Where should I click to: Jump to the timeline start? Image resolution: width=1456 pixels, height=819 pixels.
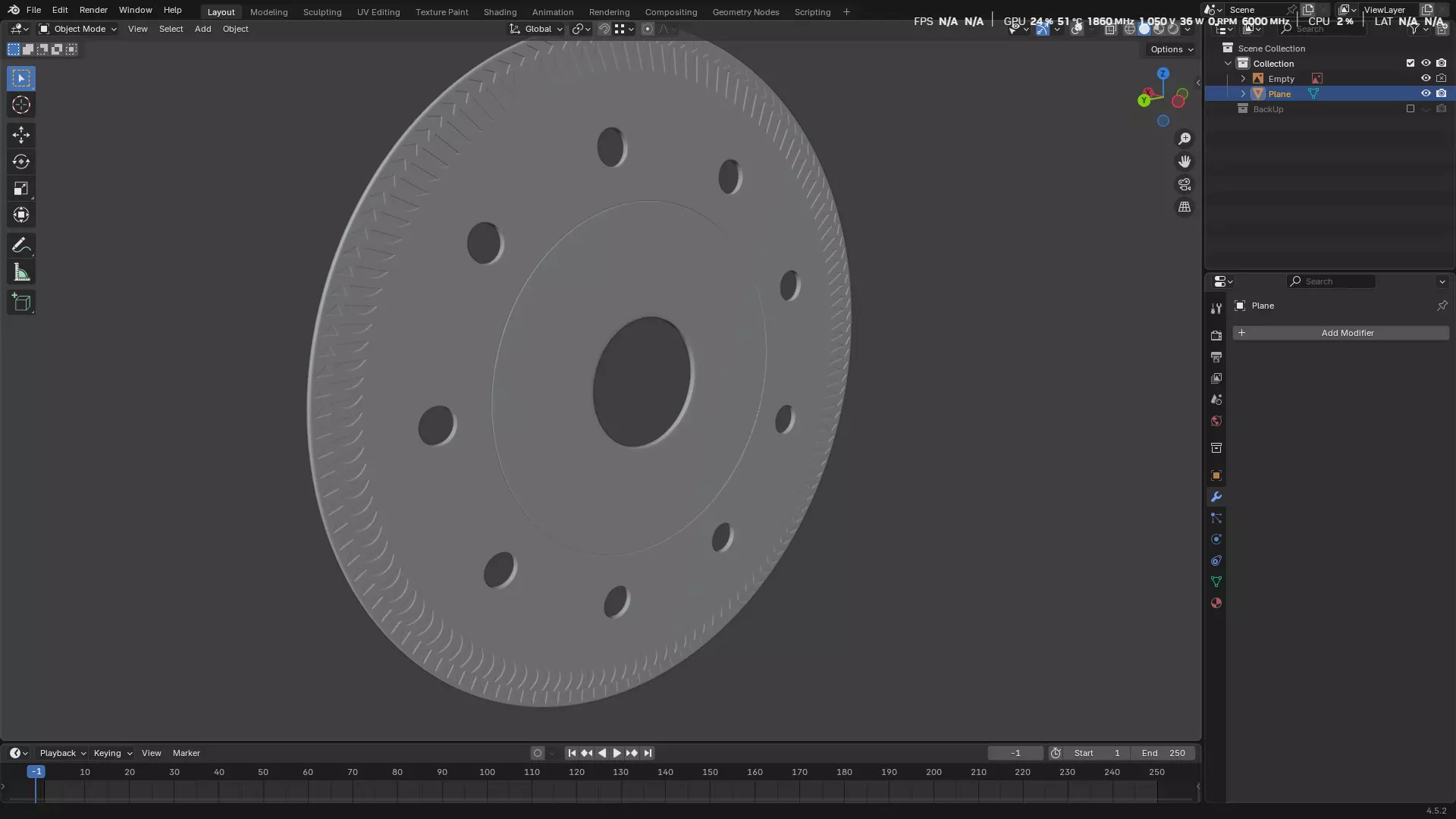pos(572,753)
